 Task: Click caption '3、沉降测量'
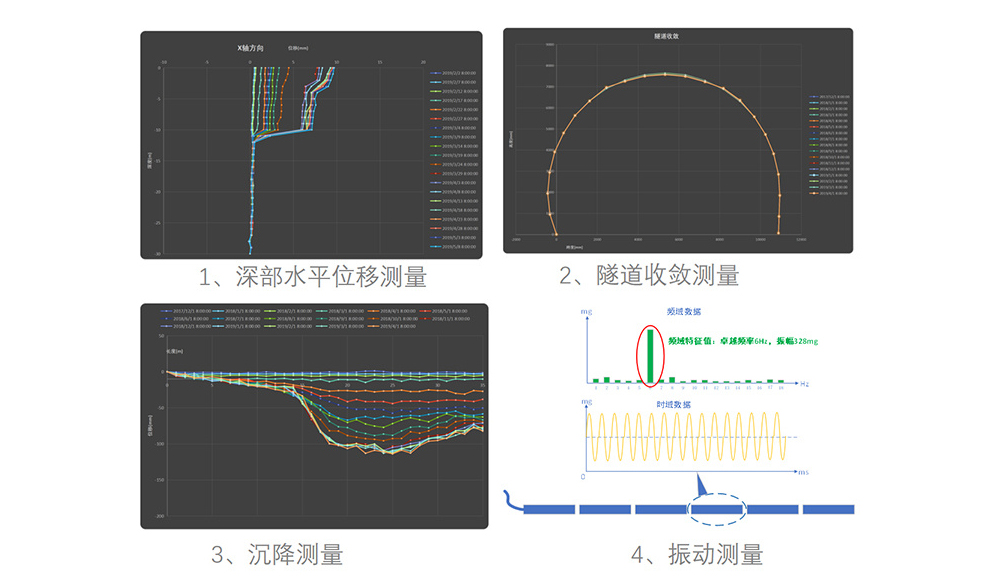pos(277,554)
